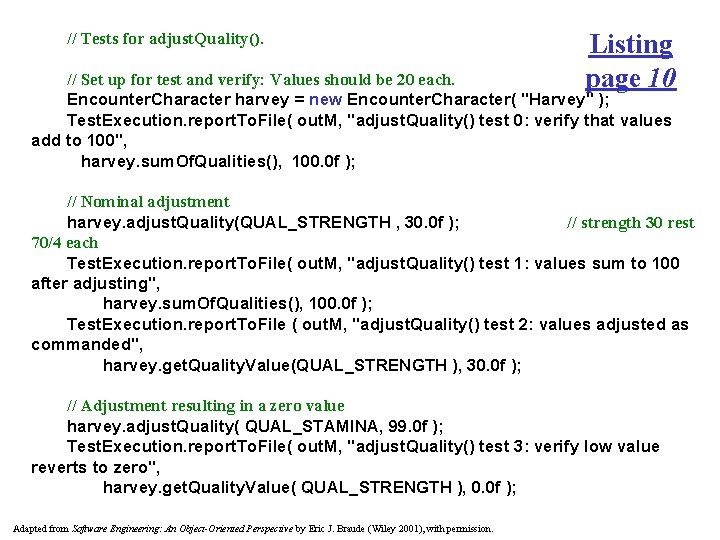The width and height of the screenshot is (720, 540).
Task: Click the text "reverts to zero","
Action: click(x=96, y=467)
